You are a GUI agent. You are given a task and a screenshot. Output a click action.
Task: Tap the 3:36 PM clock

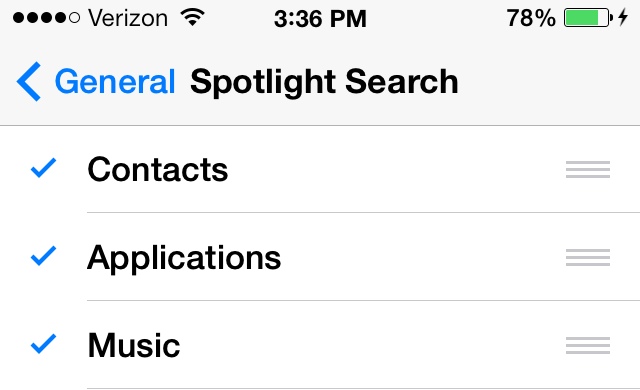pyautogui.click(x=320, y=19)
